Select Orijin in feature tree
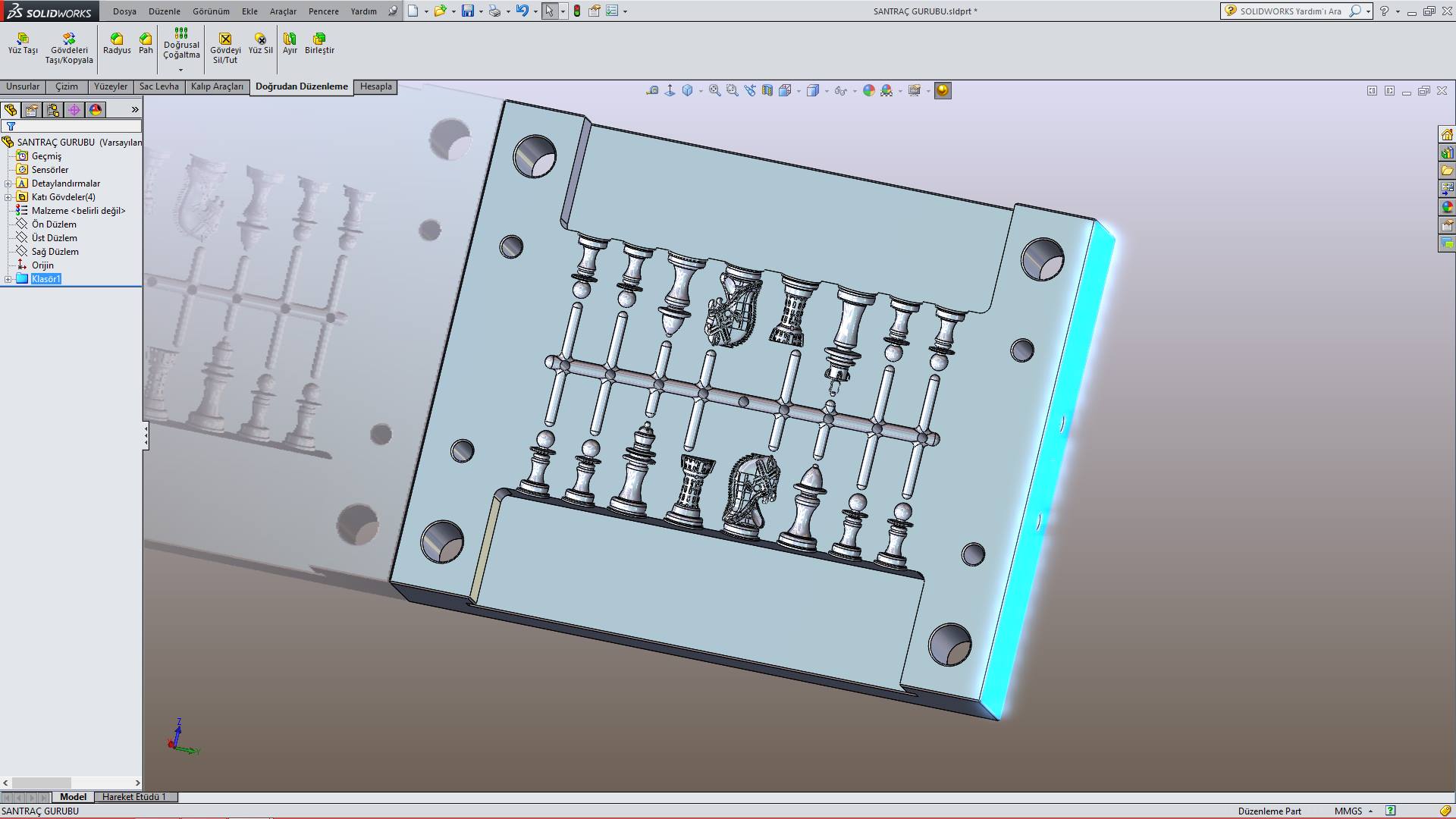1456x819 pixels. 35,265
